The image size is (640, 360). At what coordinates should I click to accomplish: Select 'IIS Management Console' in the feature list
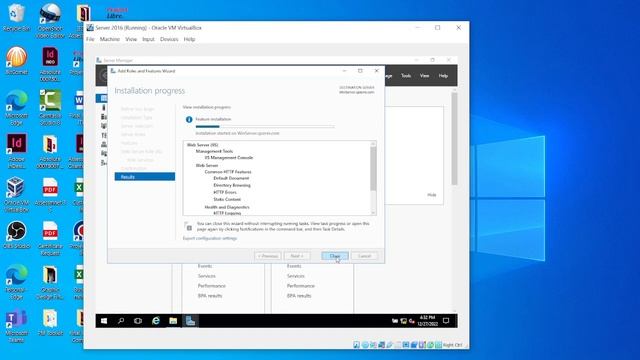[x=229, y=158]
